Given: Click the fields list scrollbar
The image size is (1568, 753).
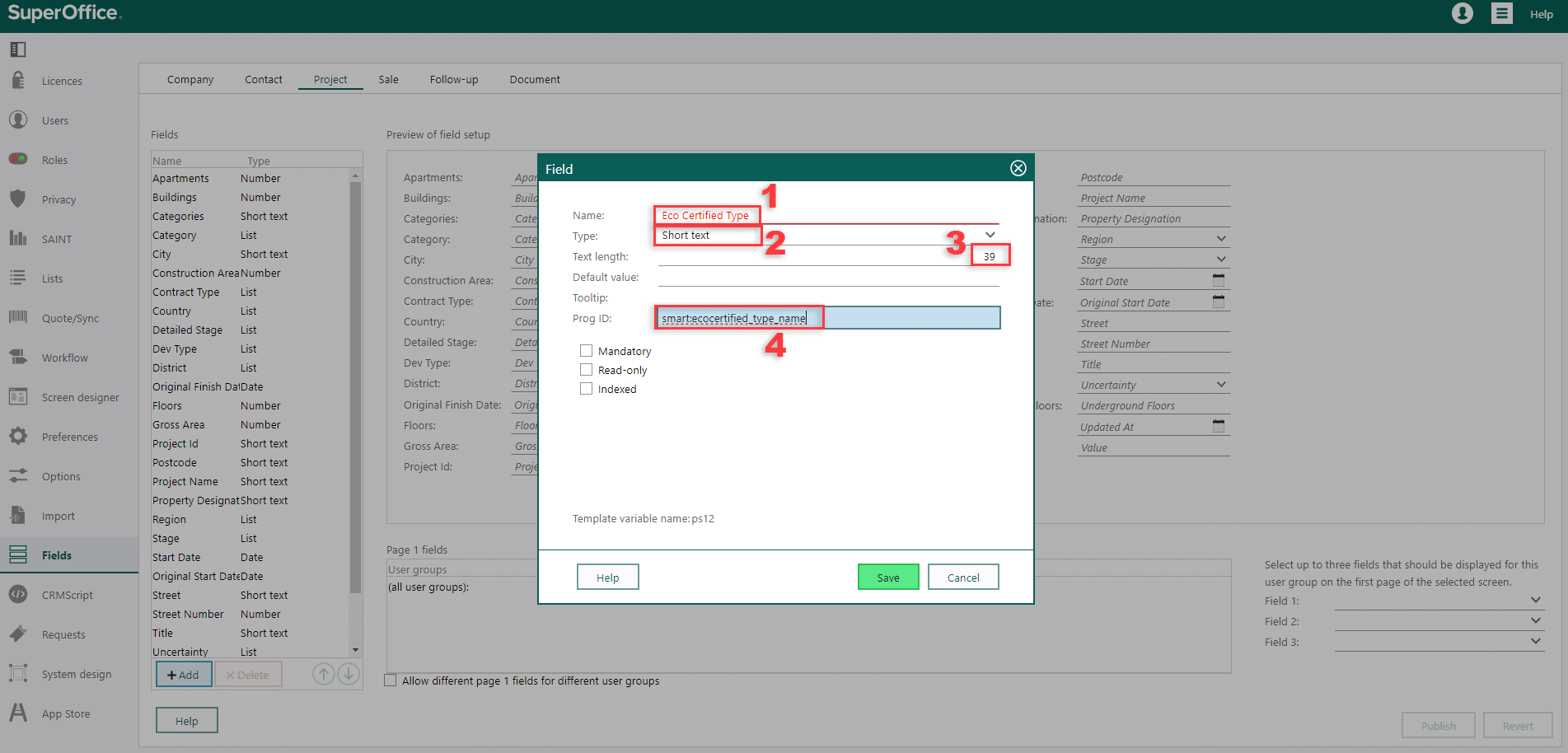Looking at the screenshot, I should pos(355,387).
